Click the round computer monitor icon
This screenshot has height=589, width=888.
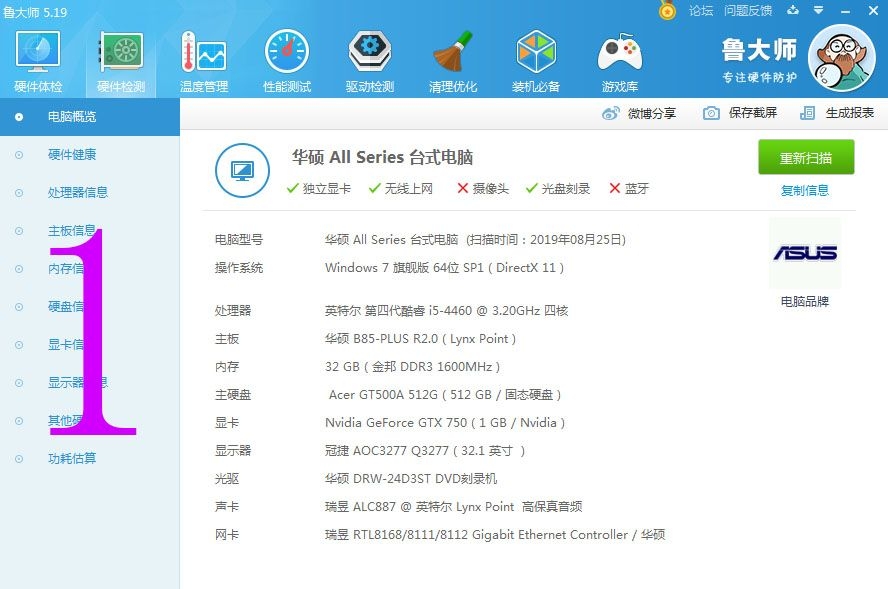click(242, 170)
